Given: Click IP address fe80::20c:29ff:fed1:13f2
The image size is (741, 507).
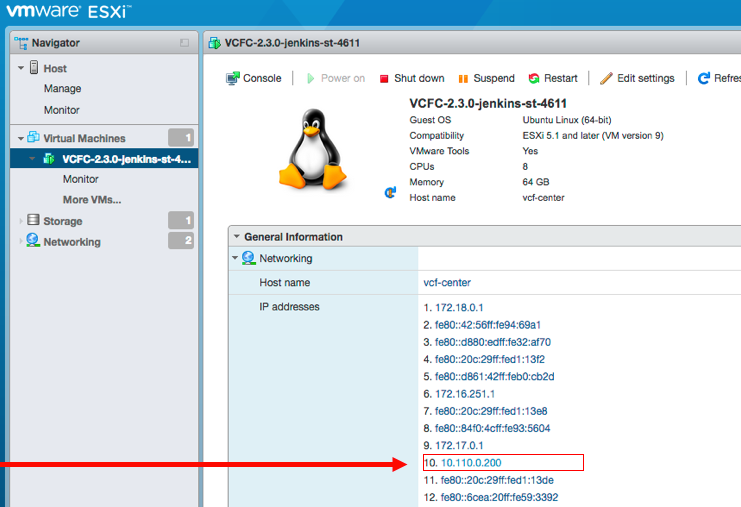Looking at the screenshot, I should 490,359.
